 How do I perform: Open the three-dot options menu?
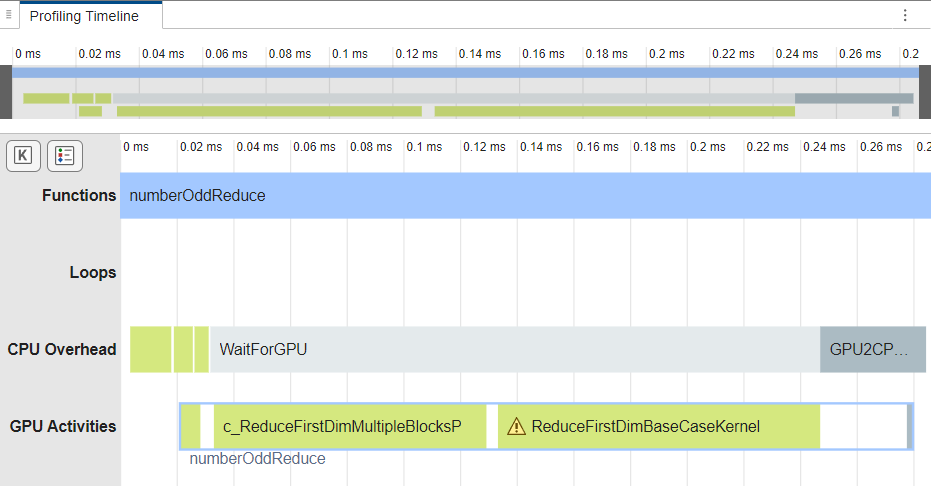pos(905,15)
